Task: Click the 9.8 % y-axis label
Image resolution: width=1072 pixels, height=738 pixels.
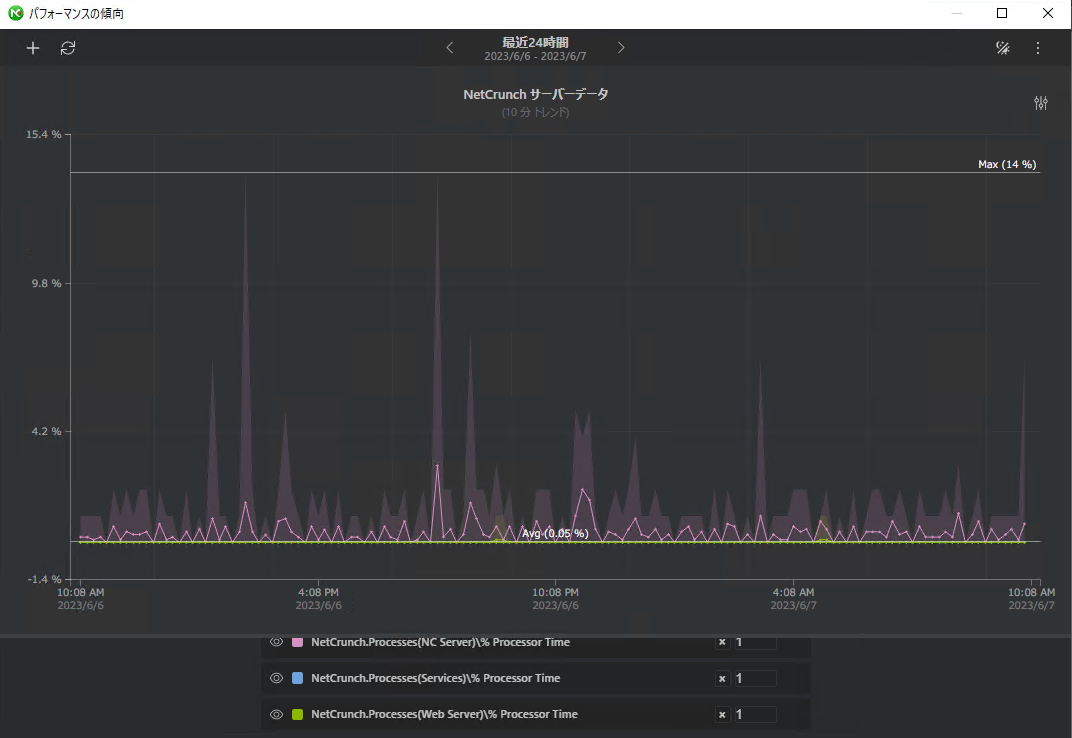Action: coord(46,283)
